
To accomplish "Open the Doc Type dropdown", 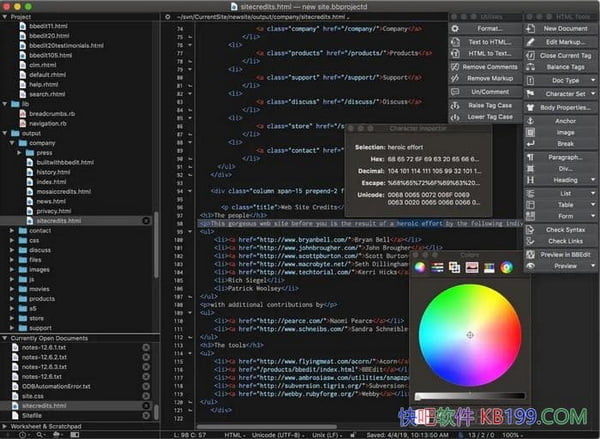I will click(x=565, y=80).
